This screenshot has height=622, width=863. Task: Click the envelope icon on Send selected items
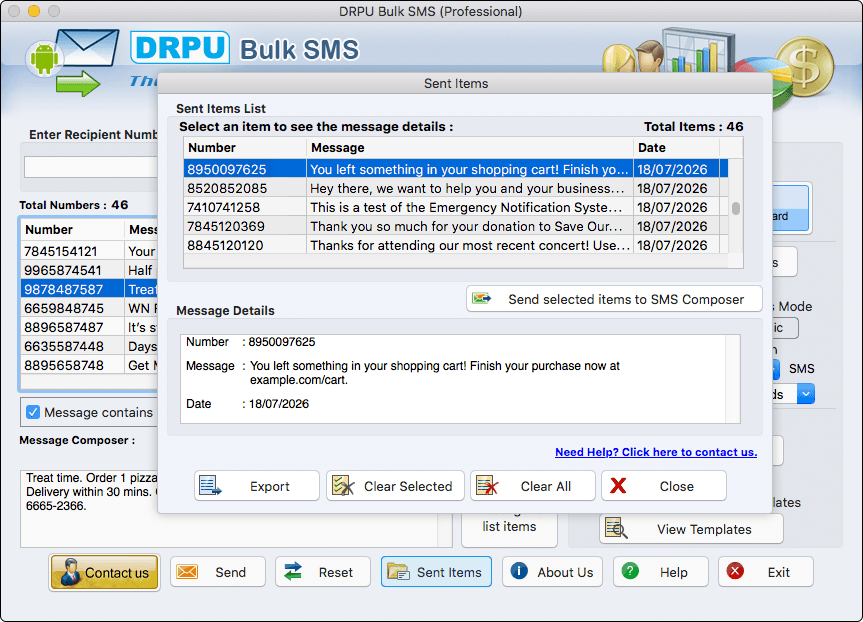click(482, 298)
